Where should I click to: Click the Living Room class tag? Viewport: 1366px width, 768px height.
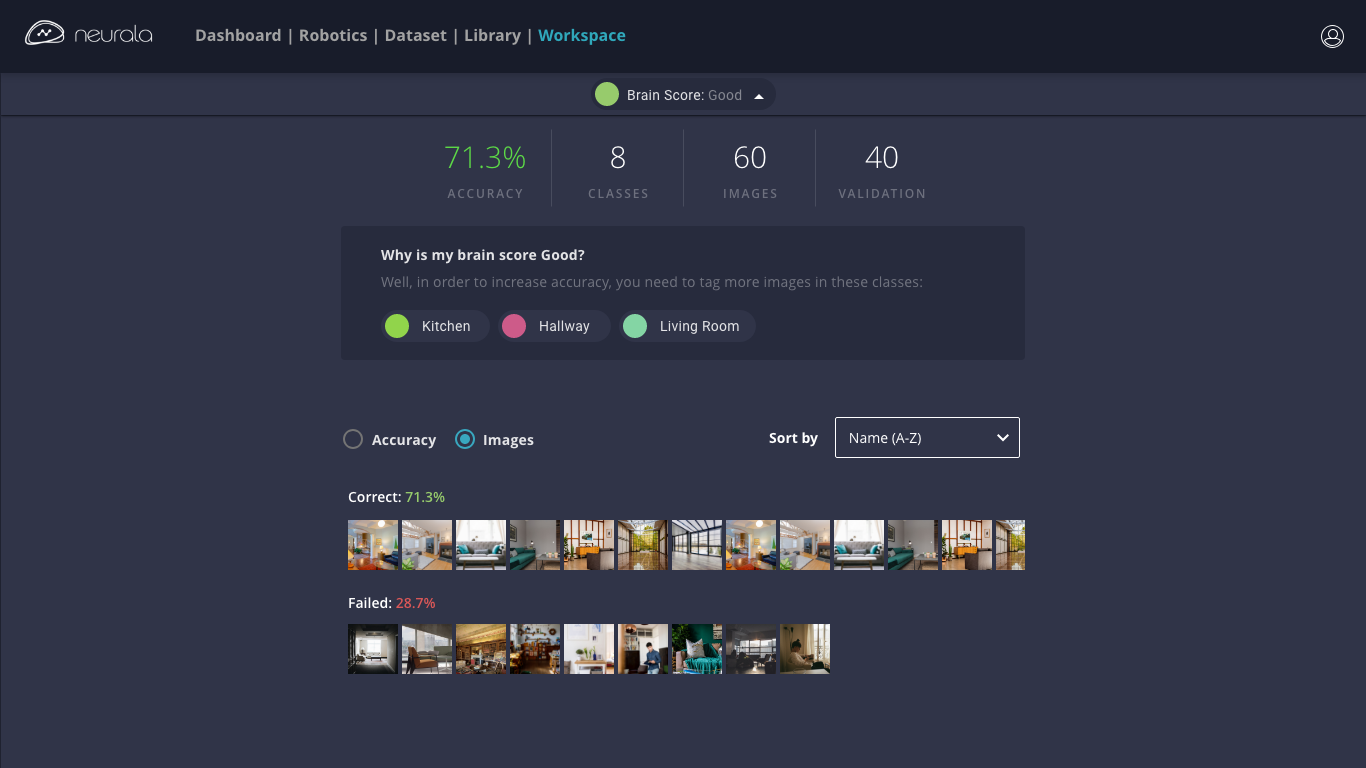coord(686,326)
